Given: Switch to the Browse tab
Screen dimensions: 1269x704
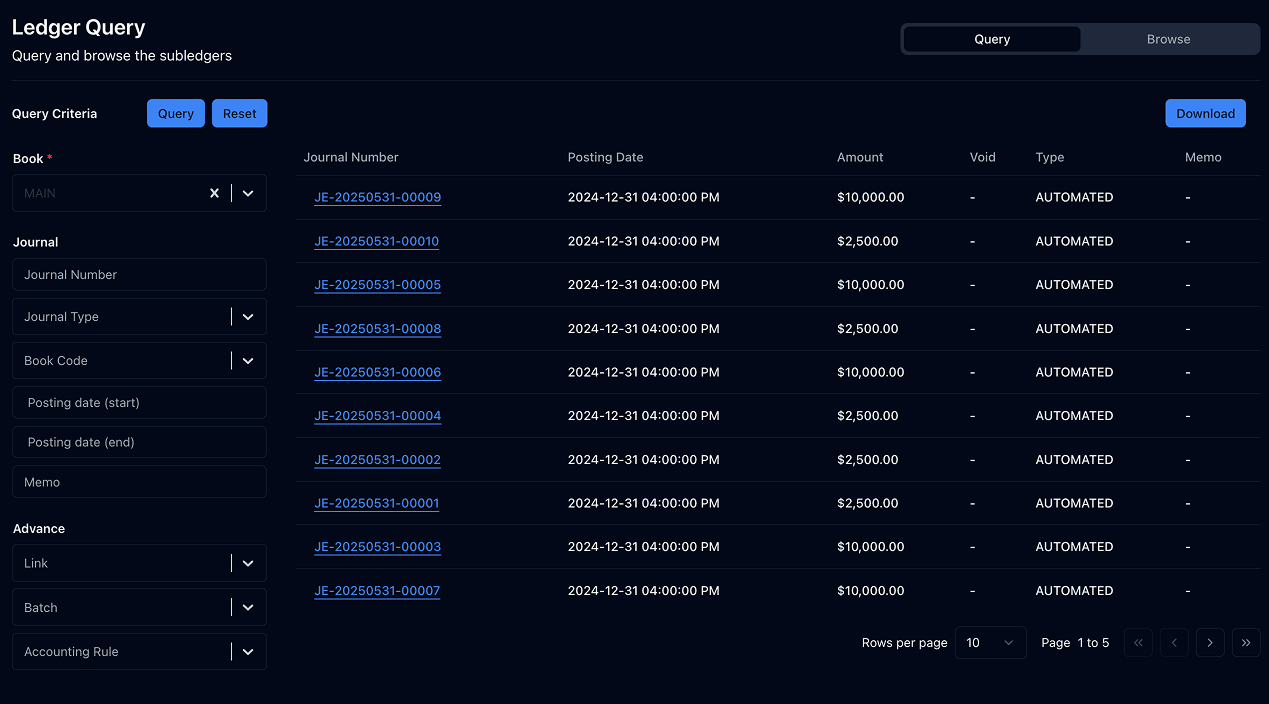Looking at the screenshot, I should 1168,39.
